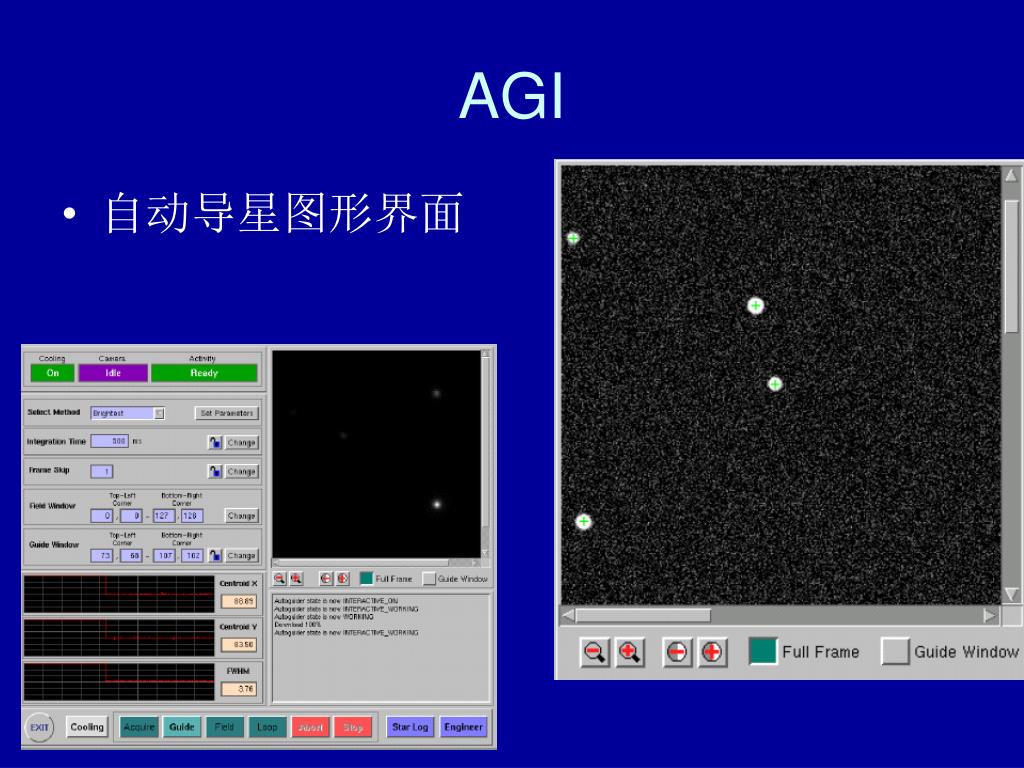The width and height of the screenshot is (1024, 768).
Task: Click right arrow of enlarged image horizontal scrollbar
Action: (990, 615)
